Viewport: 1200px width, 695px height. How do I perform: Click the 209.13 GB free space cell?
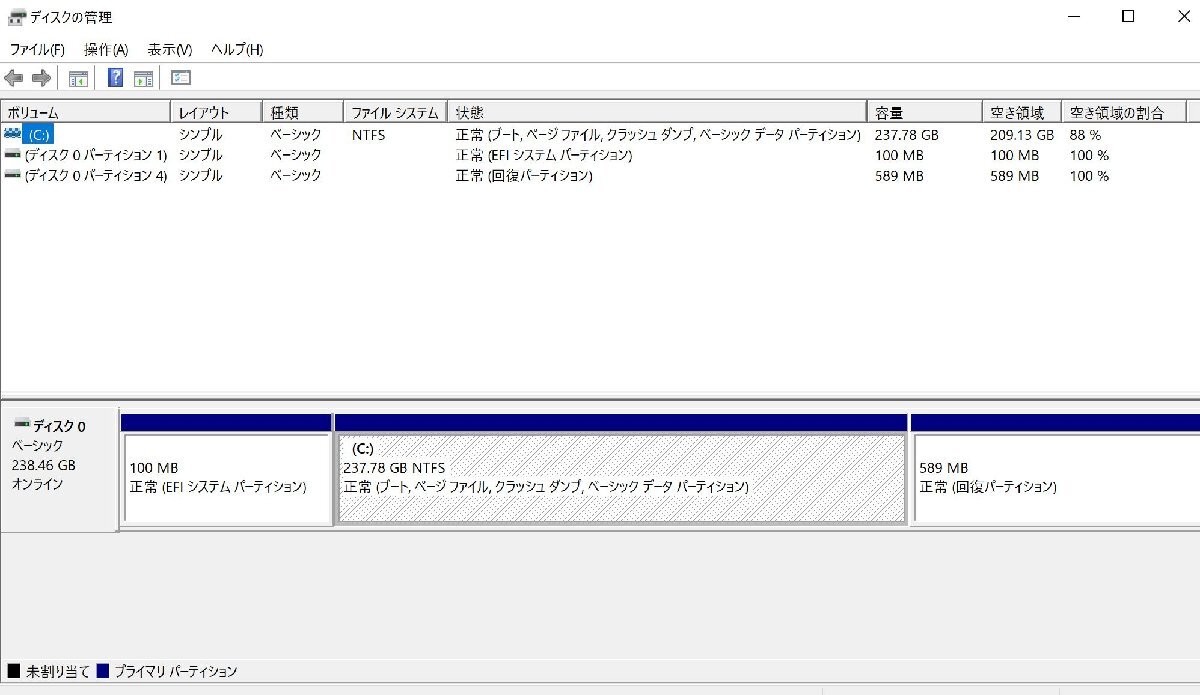tap(1022, 134)
